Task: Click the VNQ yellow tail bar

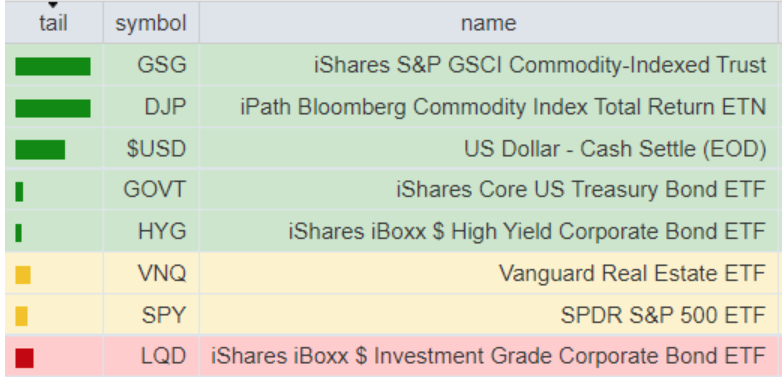Action: (23, 274)
